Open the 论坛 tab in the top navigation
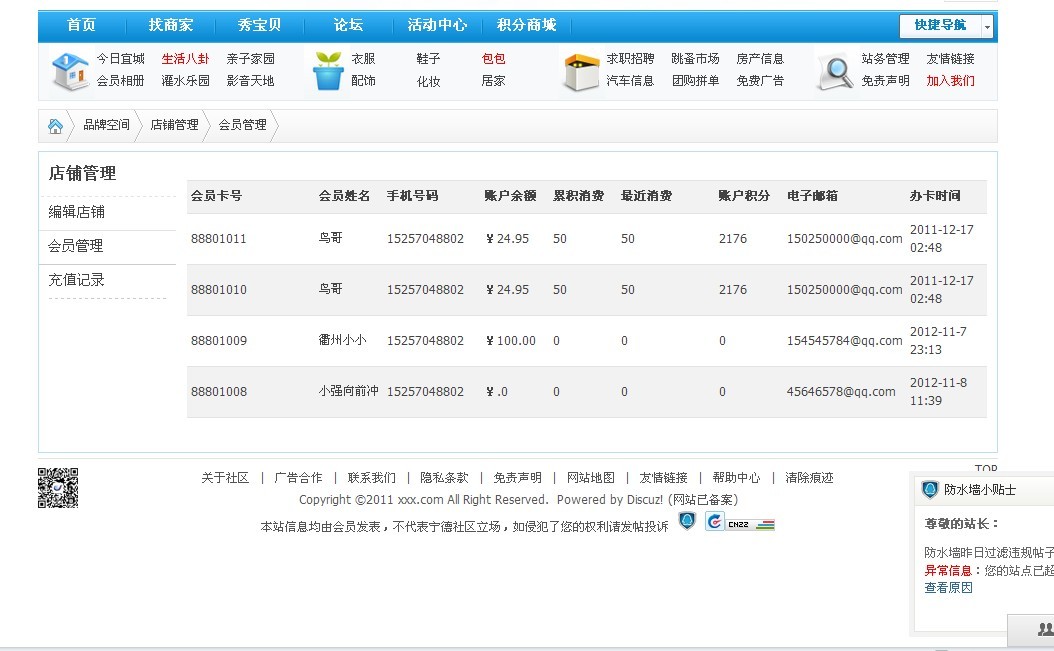Screen dimensions: 1054x651 tap(348, 25)
